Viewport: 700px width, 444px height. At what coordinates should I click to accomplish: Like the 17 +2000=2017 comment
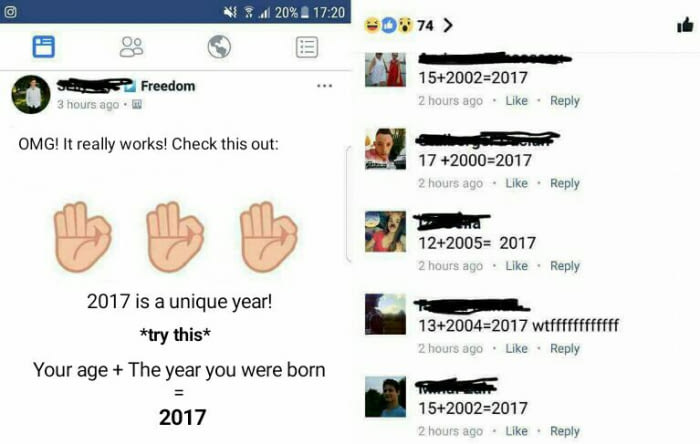517,183
